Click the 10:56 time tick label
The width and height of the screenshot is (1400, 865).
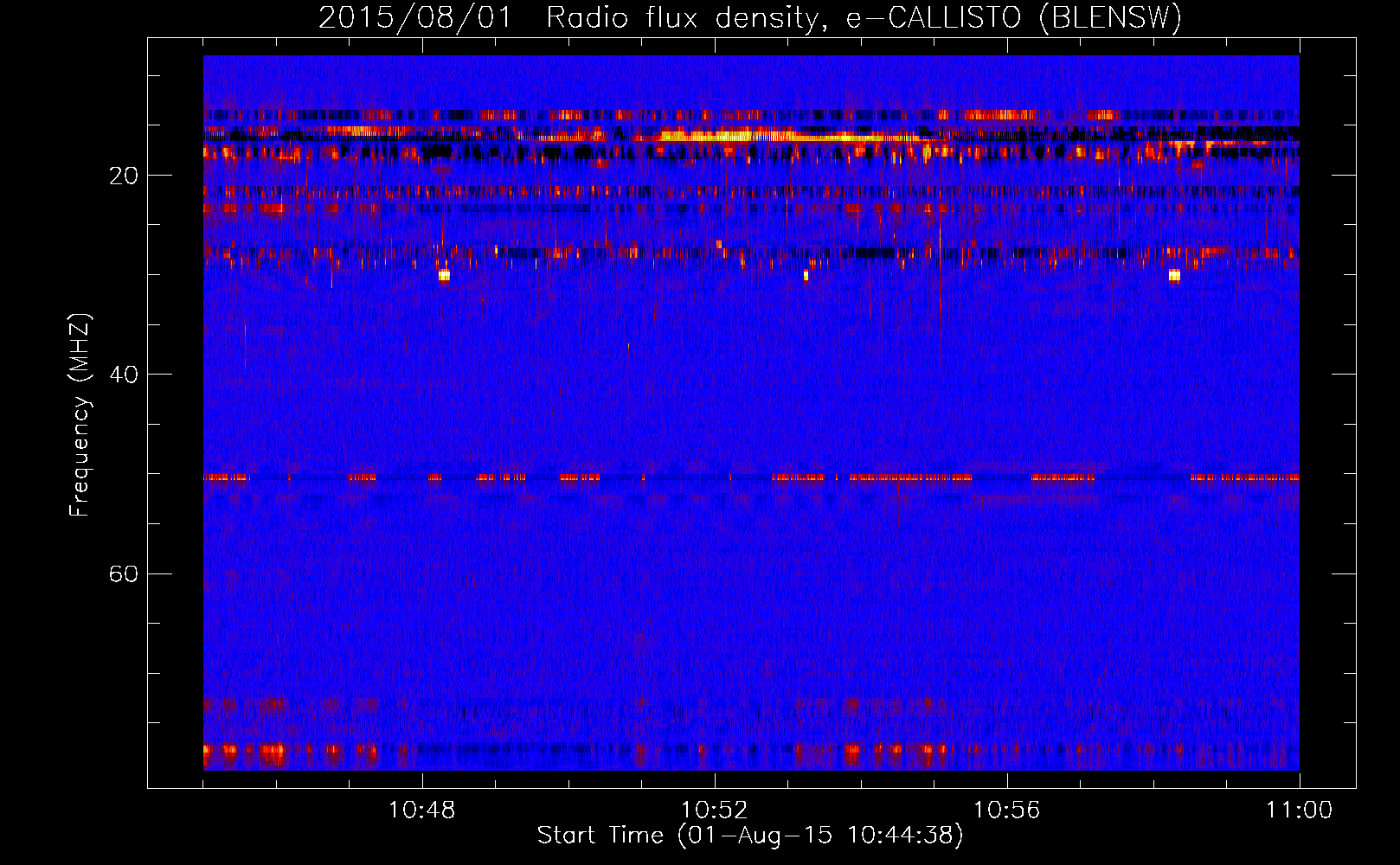1007,811
